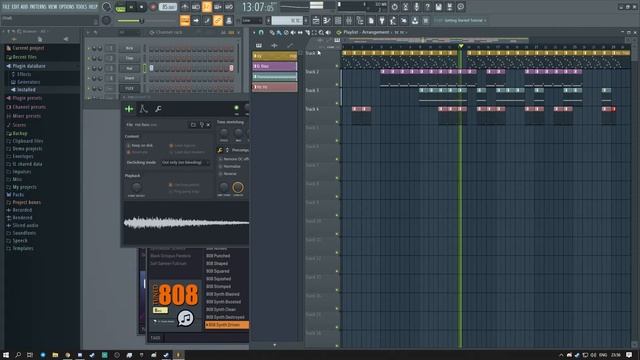Open the Browser view icon
Screen dimensions: 640x360
click(360, 20)
